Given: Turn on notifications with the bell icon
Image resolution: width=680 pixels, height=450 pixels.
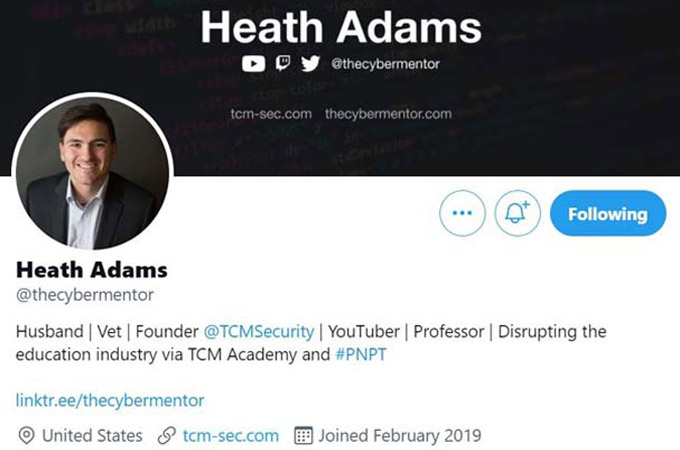Looking at the screenshot, I should tap(517, 213).
